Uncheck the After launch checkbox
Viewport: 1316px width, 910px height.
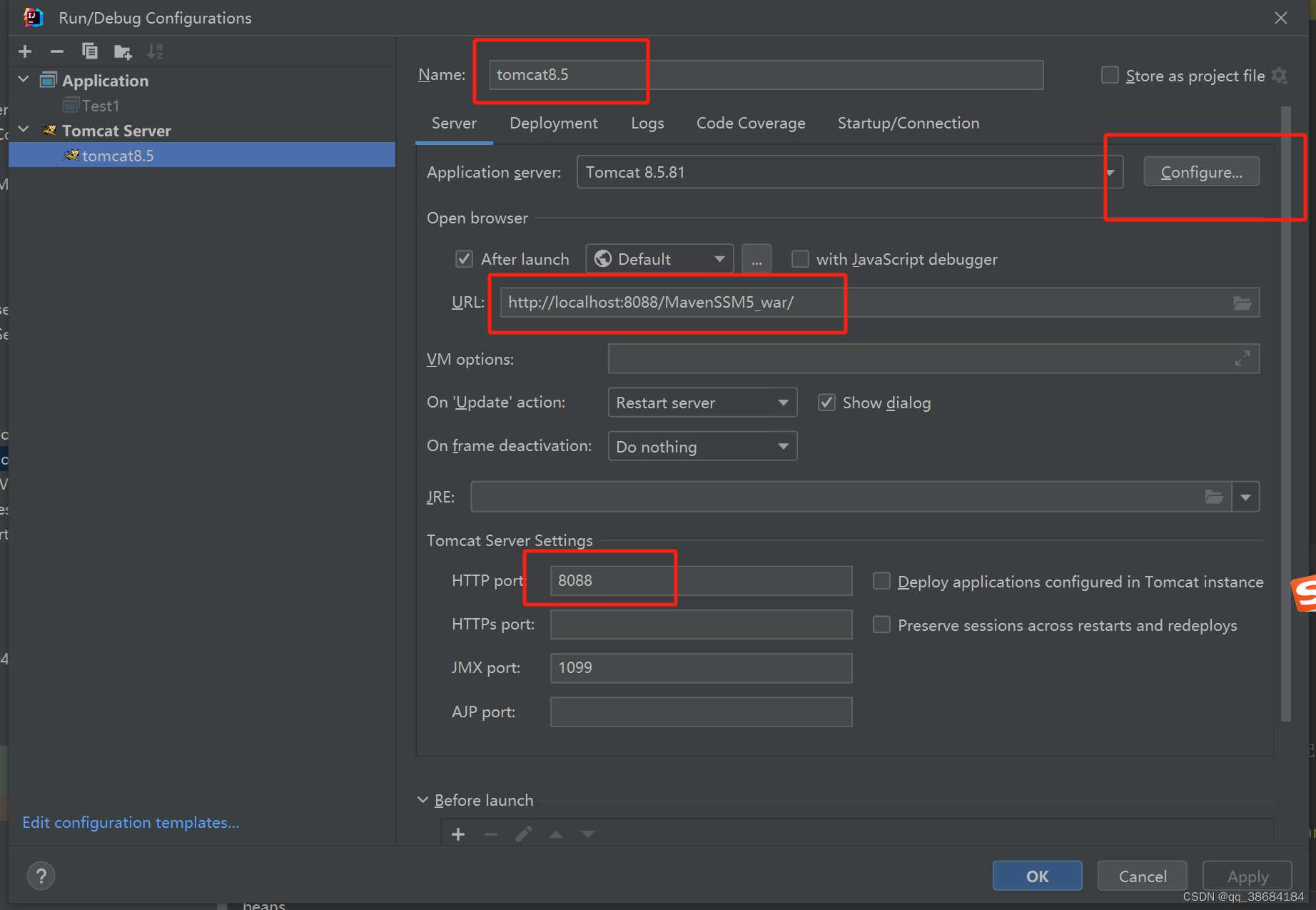tap(464, 259)
